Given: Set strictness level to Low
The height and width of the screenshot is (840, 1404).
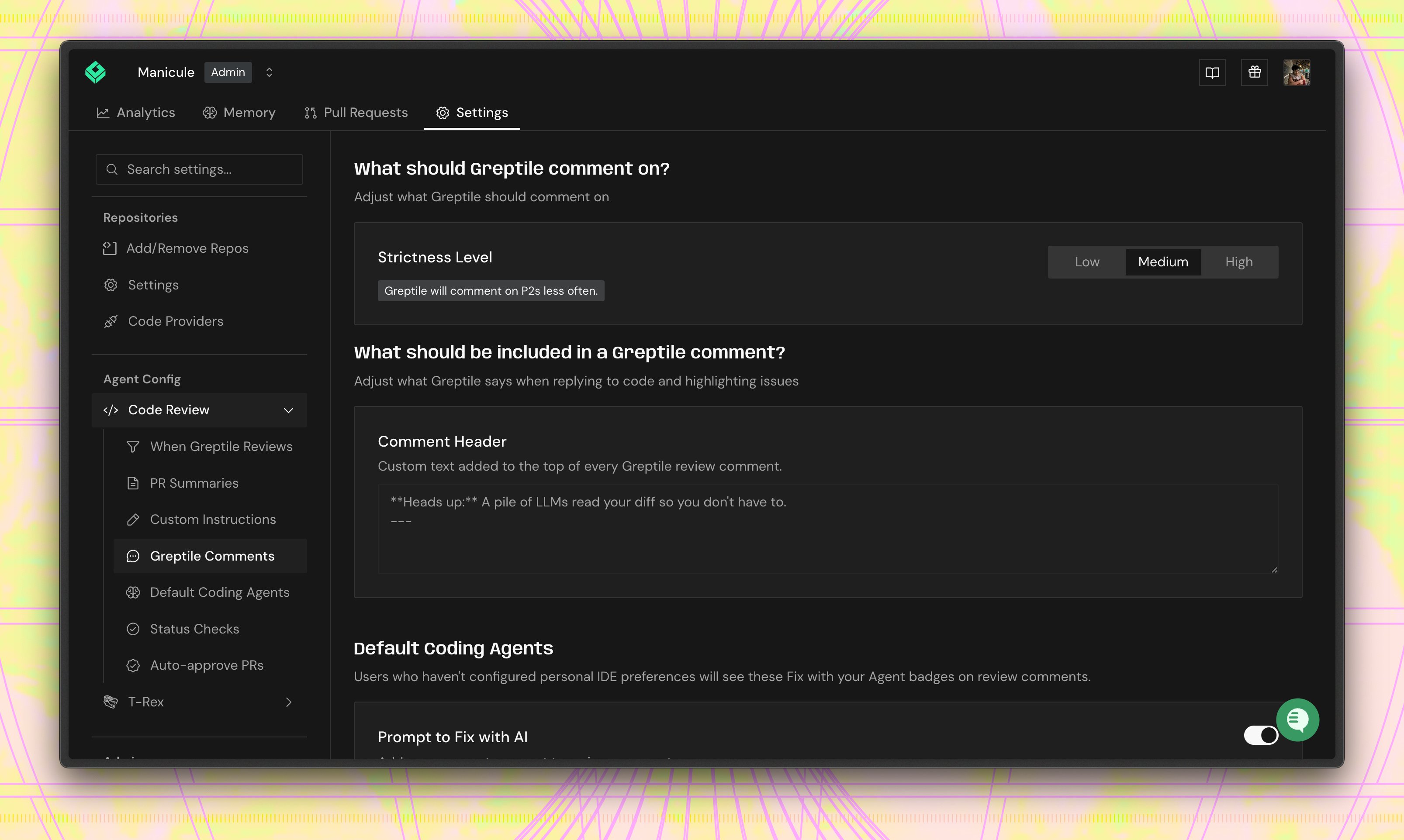Looking at the screenshot, I should (1087, 262).
